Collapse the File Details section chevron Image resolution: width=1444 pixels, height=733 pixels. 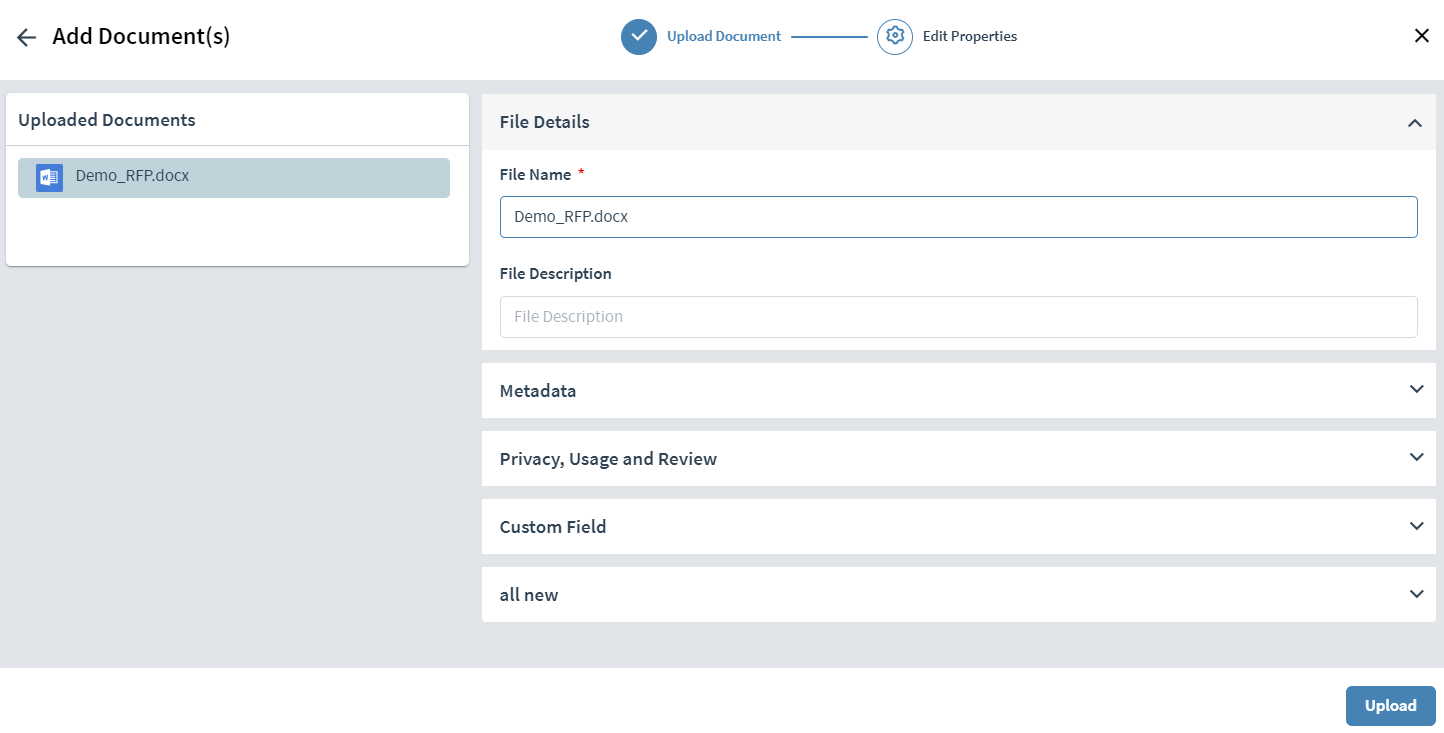[1415, 123]
